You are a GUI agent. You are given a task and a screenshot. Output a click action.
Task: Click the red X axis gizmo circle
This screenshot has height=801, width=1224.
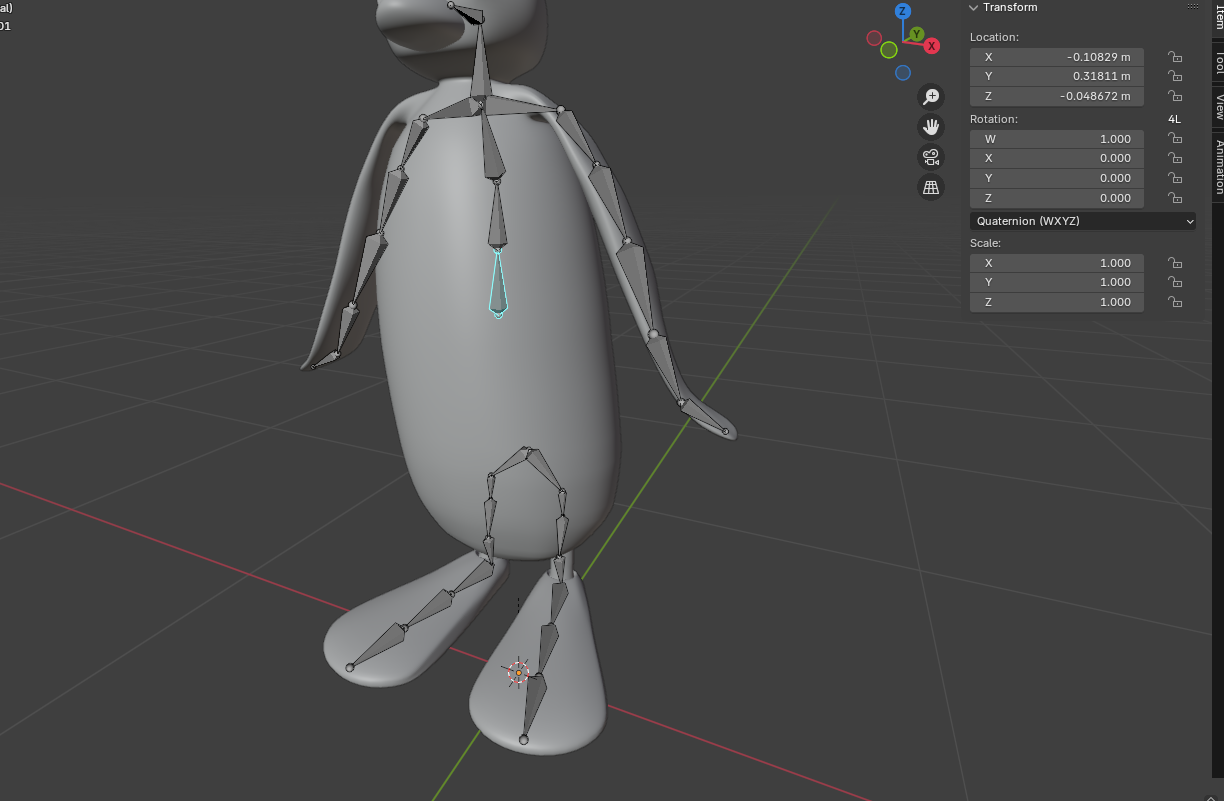[x=931, y=46]
